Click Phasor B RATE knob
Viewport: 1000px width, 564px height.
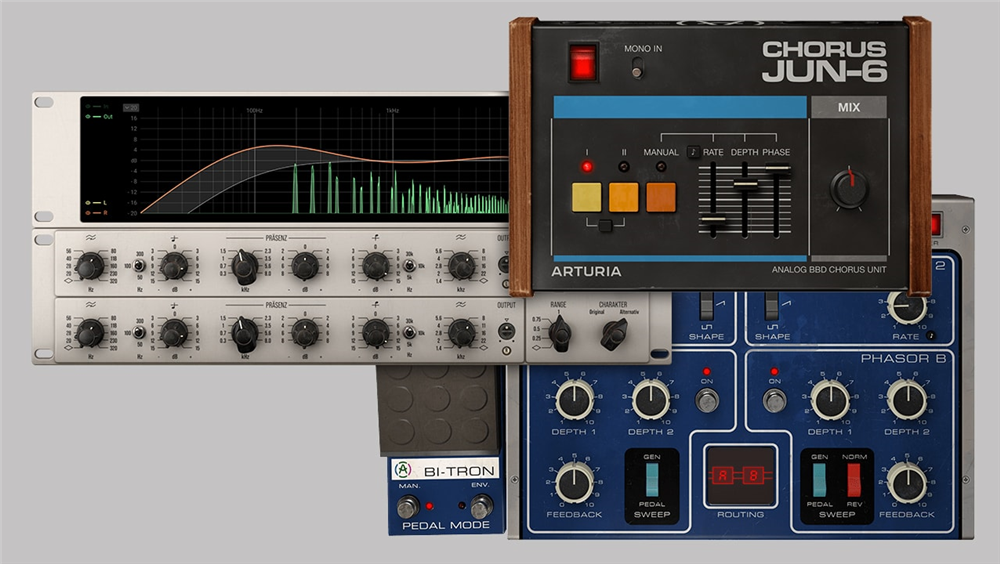coord(906,306)
